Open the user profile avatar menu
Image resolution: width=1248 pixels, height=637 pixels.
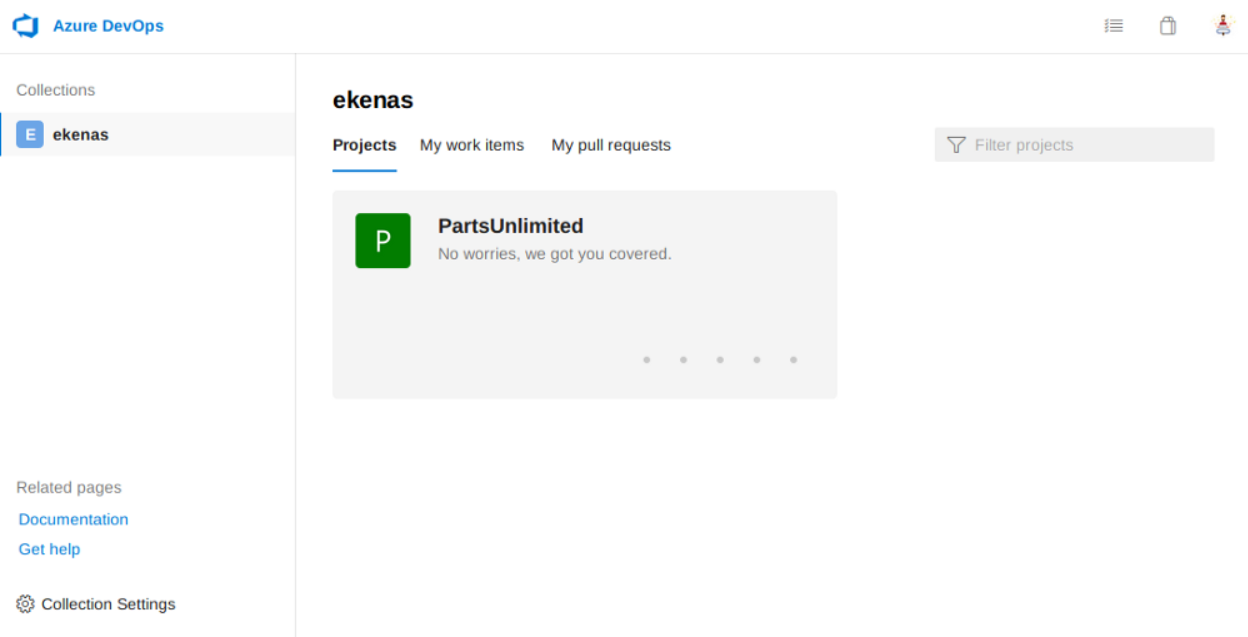(x=1222, y=26)
